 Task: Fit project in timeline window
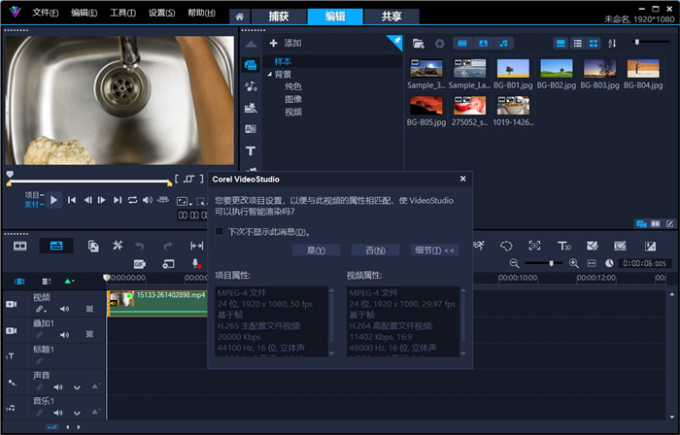[591, 263]
